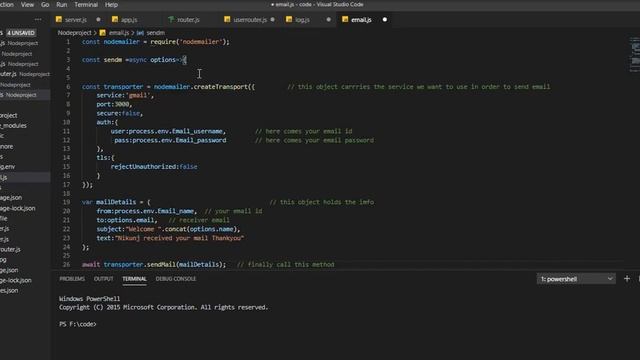Click 'user:process.env.Email_username' on line 11

coord(168,131)
